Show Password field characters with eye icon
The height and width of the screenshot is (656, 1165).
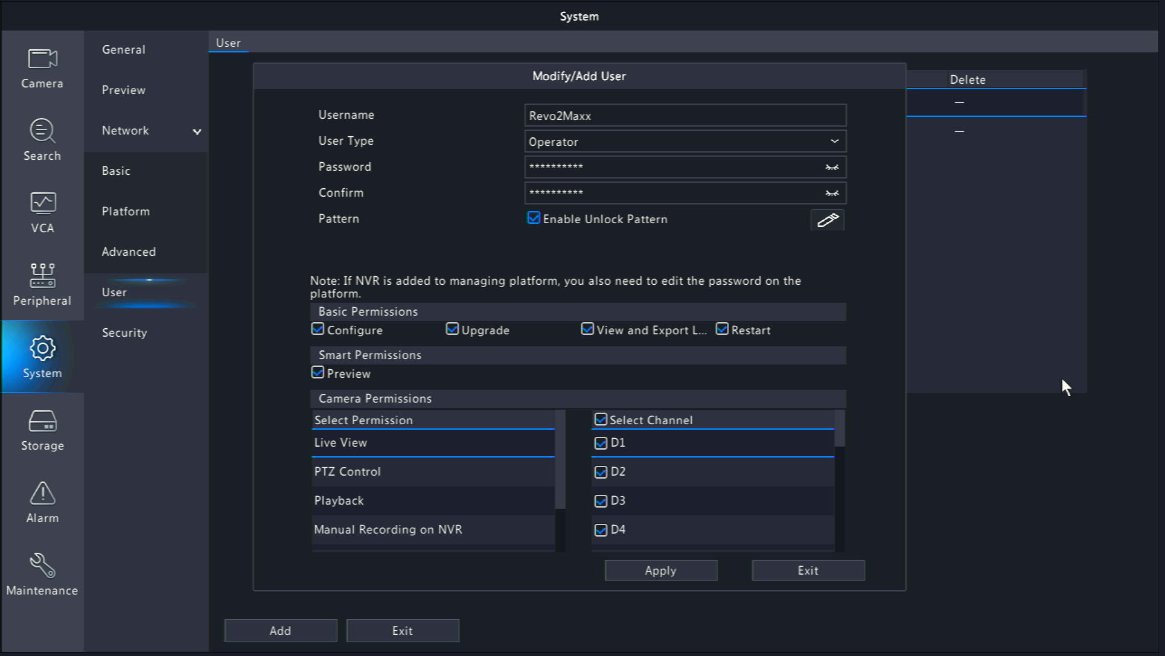click(832, 167)
